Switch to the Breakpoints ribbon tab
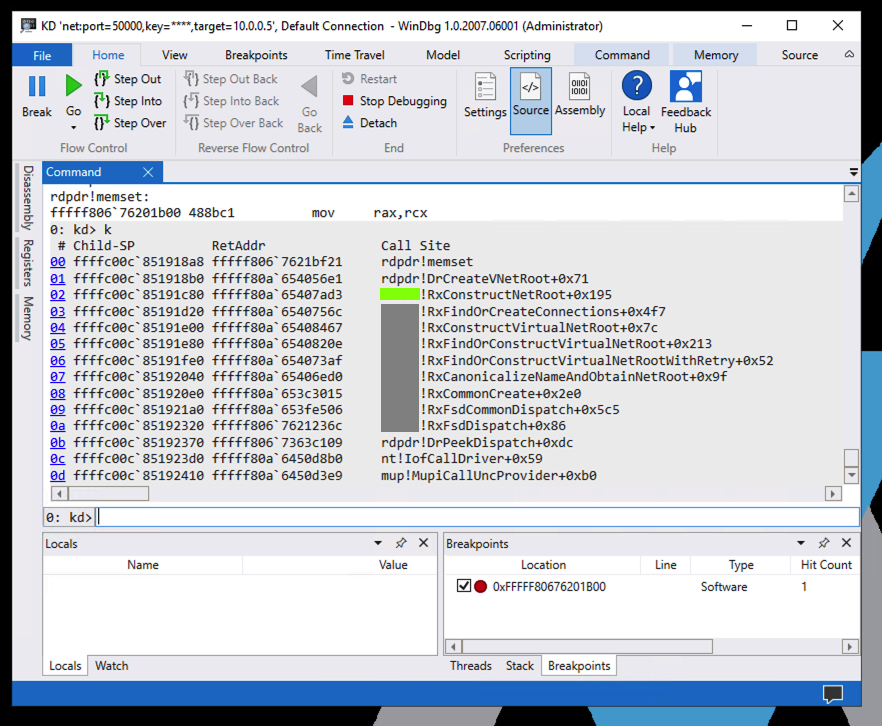Image resolution: width=882 pixels, height=726 pixels. pos(256,55)
